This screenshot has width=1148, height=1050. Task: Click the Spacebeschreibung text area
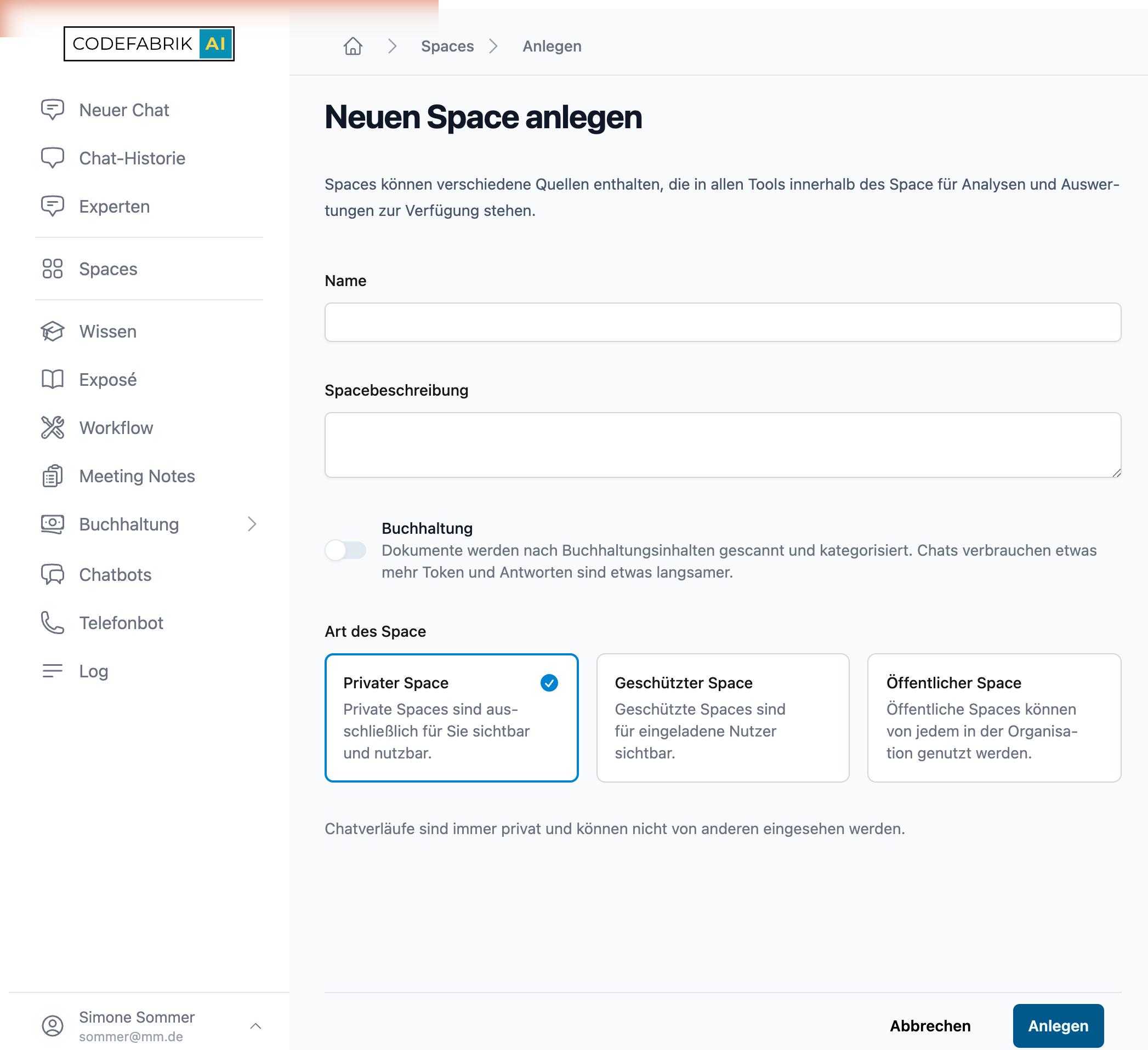723,445
